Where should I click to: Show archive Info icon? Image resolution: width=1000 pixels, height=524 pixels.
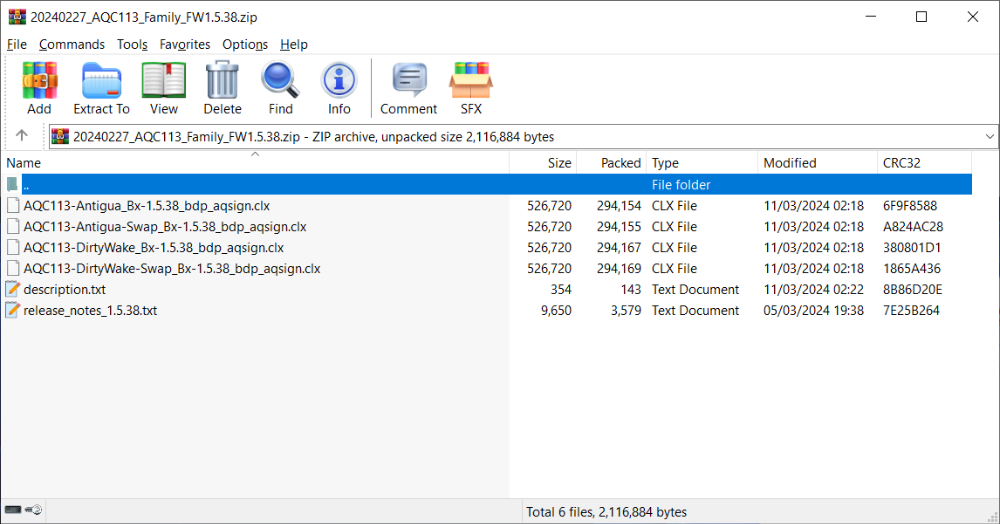click(x=339, y=80)
